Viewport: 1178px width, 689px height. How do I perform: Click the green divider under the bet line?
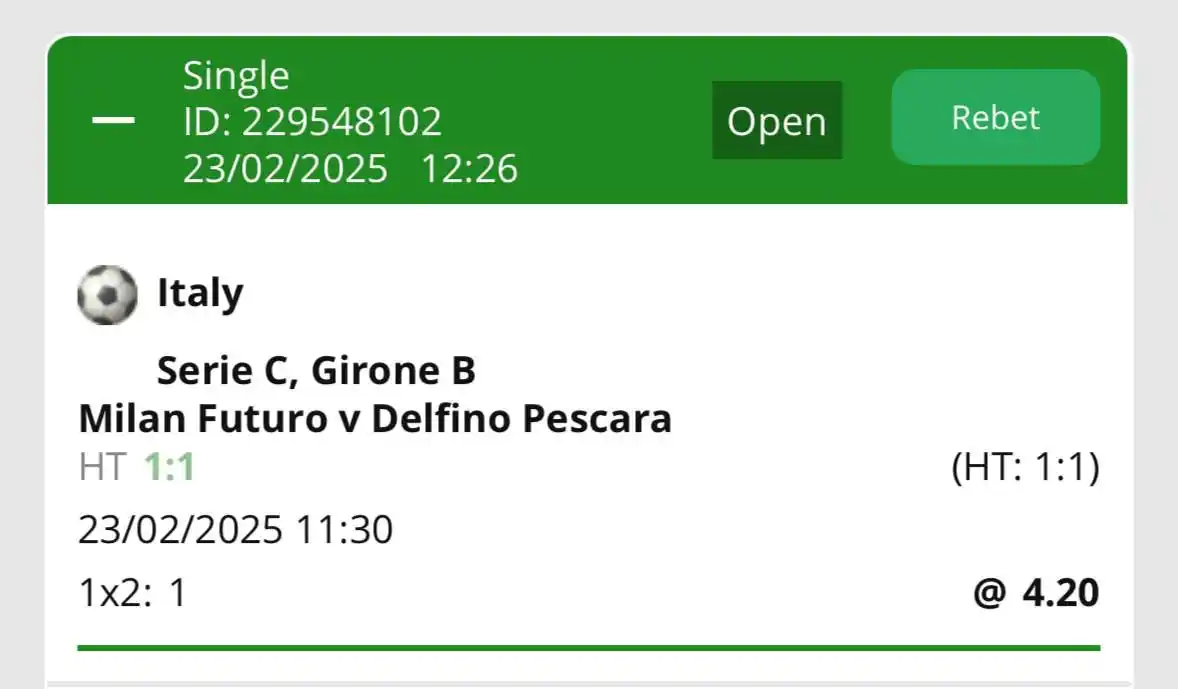589,643
